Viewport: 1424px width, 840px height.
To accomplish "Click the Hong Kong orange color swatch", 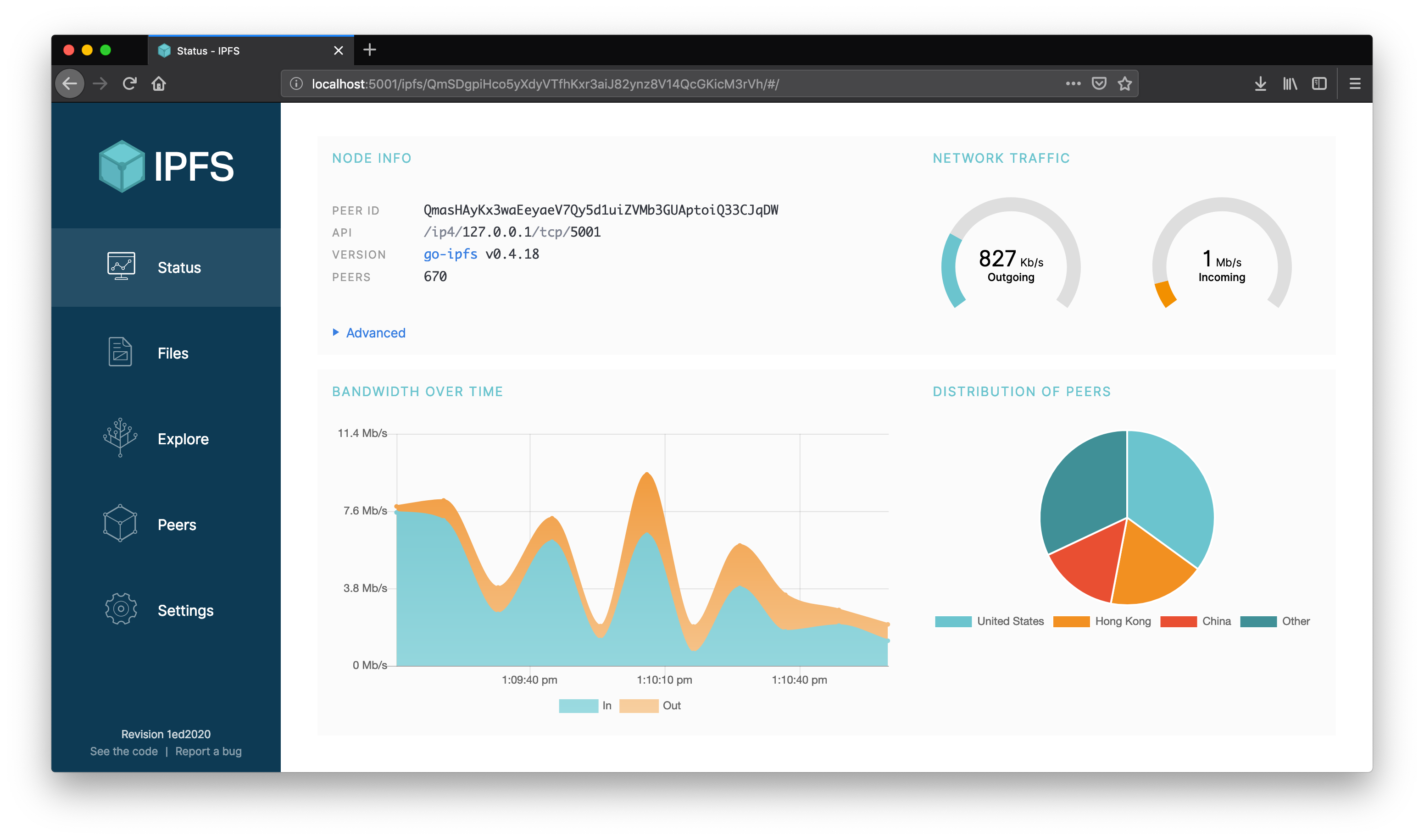I will (x=1071, y=621).
